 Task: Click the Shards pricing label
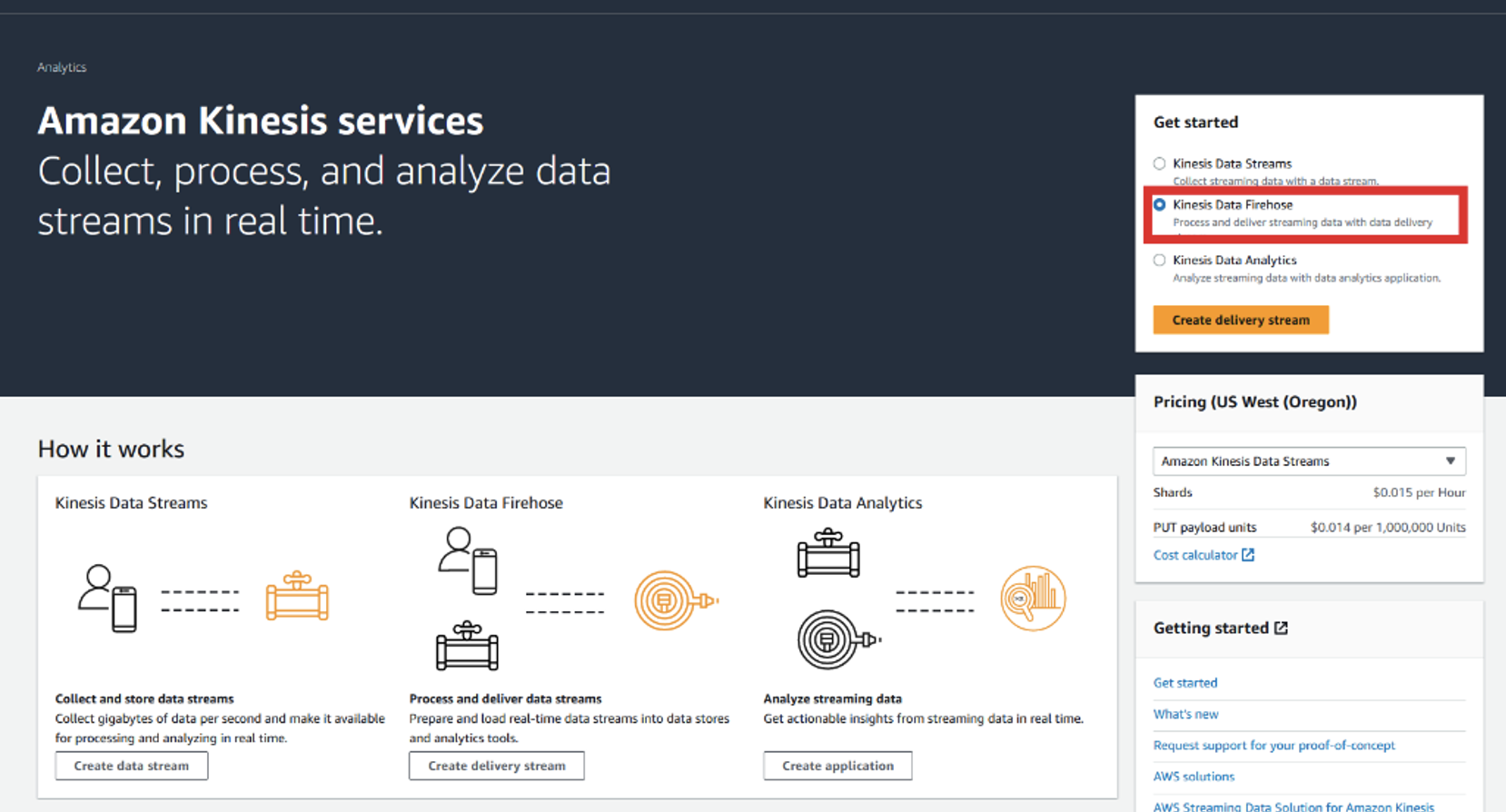1173,492
